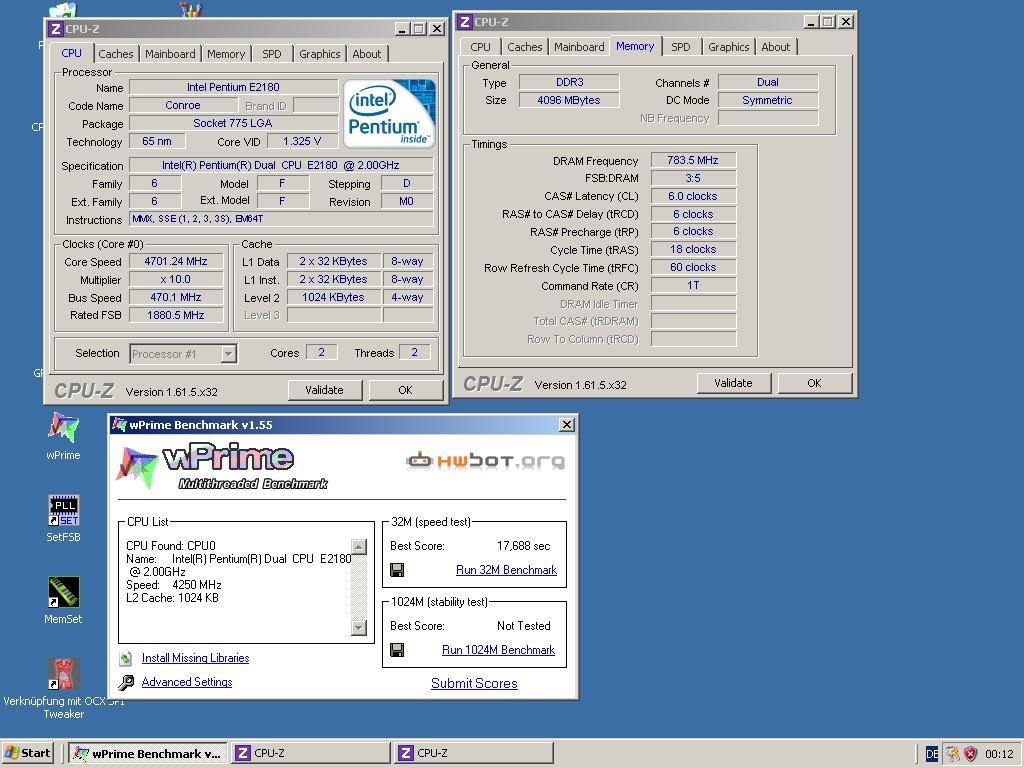Click the red shield security tray icon
1024x768 pixels.
point(971,754)
